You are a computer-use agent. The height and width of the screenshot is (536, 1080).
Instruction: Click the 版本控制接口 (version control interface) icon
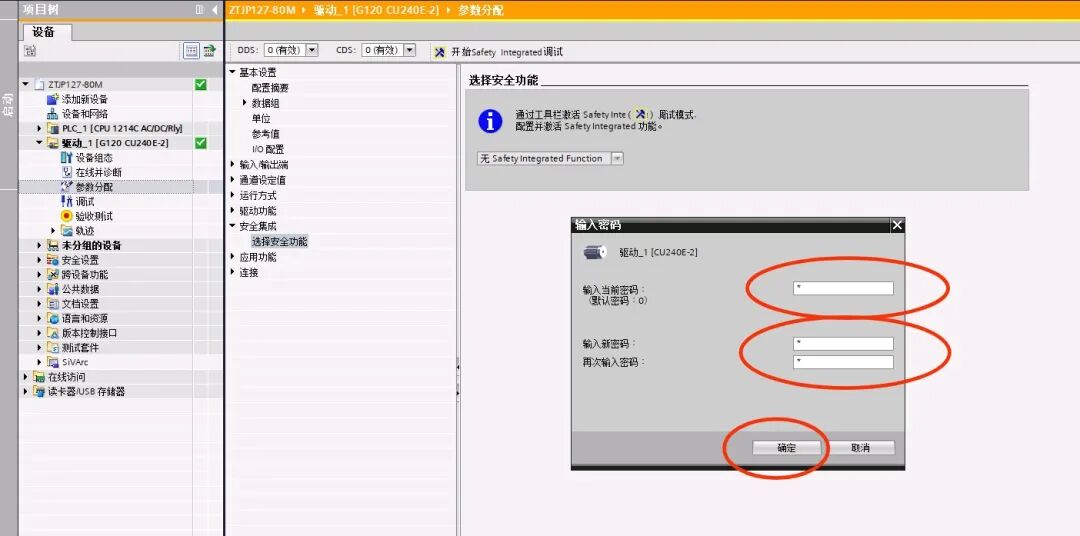pyautogui.click(x=53, y=333)
